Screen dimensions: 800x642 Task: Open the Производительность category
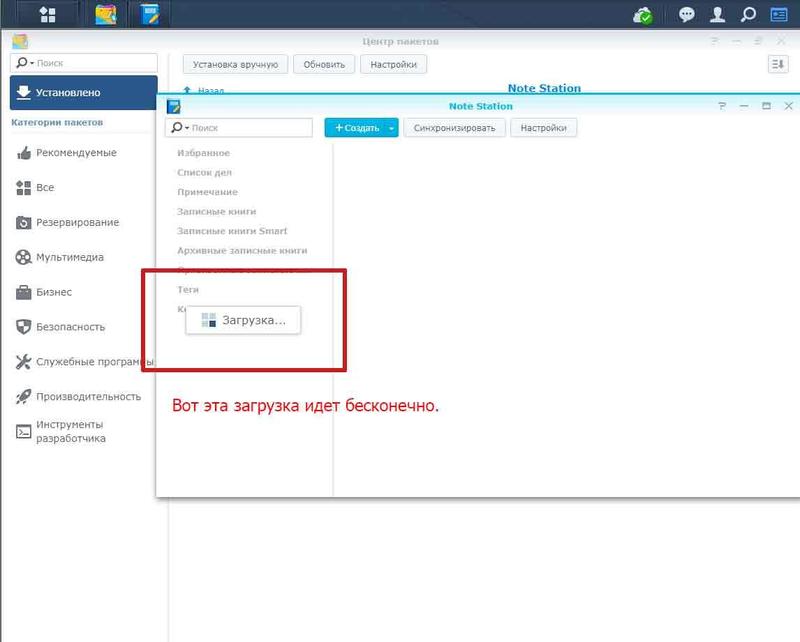point(78,397)
